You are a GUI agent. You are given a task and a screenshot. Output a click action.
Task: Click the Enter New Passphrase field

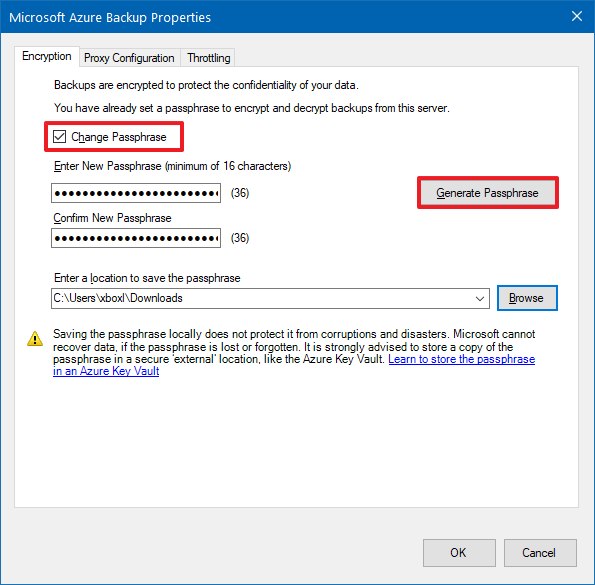pyautogui.click(x=136, y=193)
